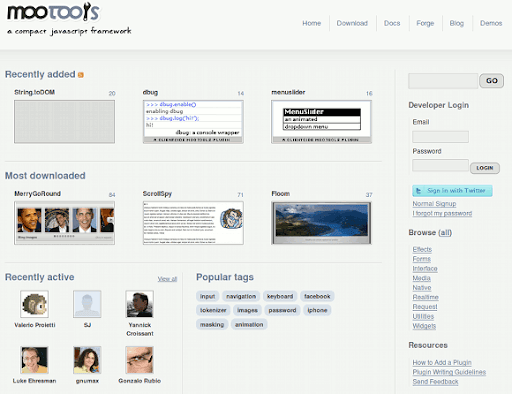Sign in with Twitter button
Viewport: 512px width, 394px height.
[x=452, y=191]
